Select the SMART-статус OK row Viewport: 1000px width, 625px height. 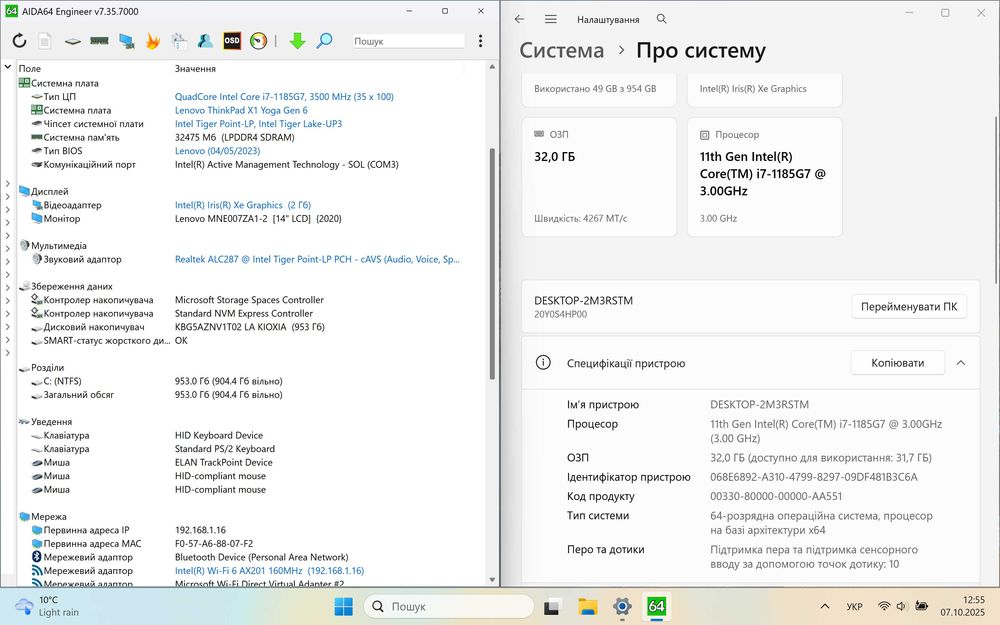253,341
